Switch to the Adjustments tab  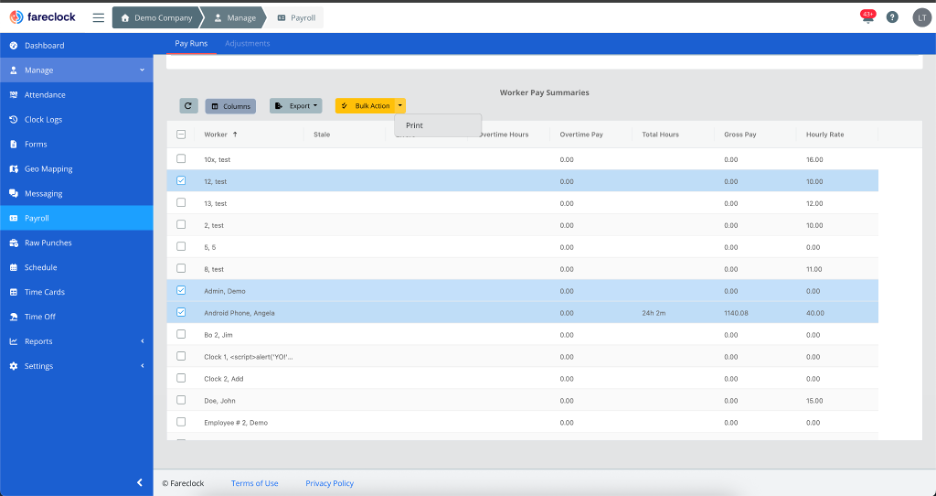[247, 44]
